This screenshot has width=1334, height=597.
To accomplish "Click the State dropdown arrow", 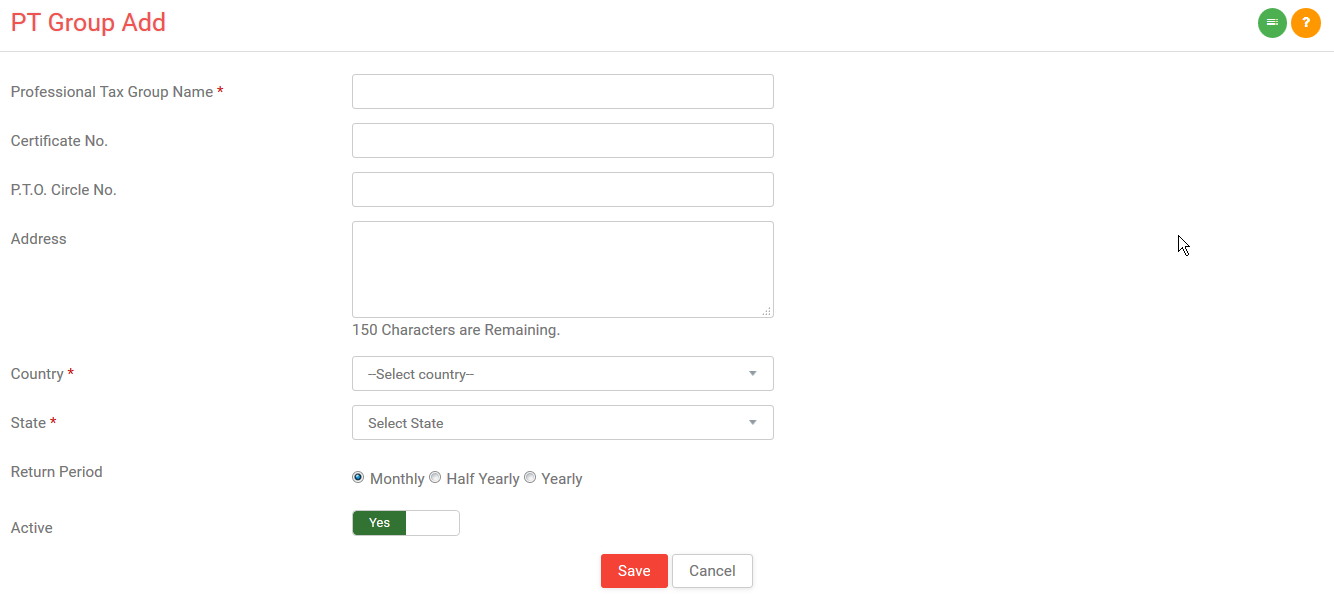I will pos(752,423).
